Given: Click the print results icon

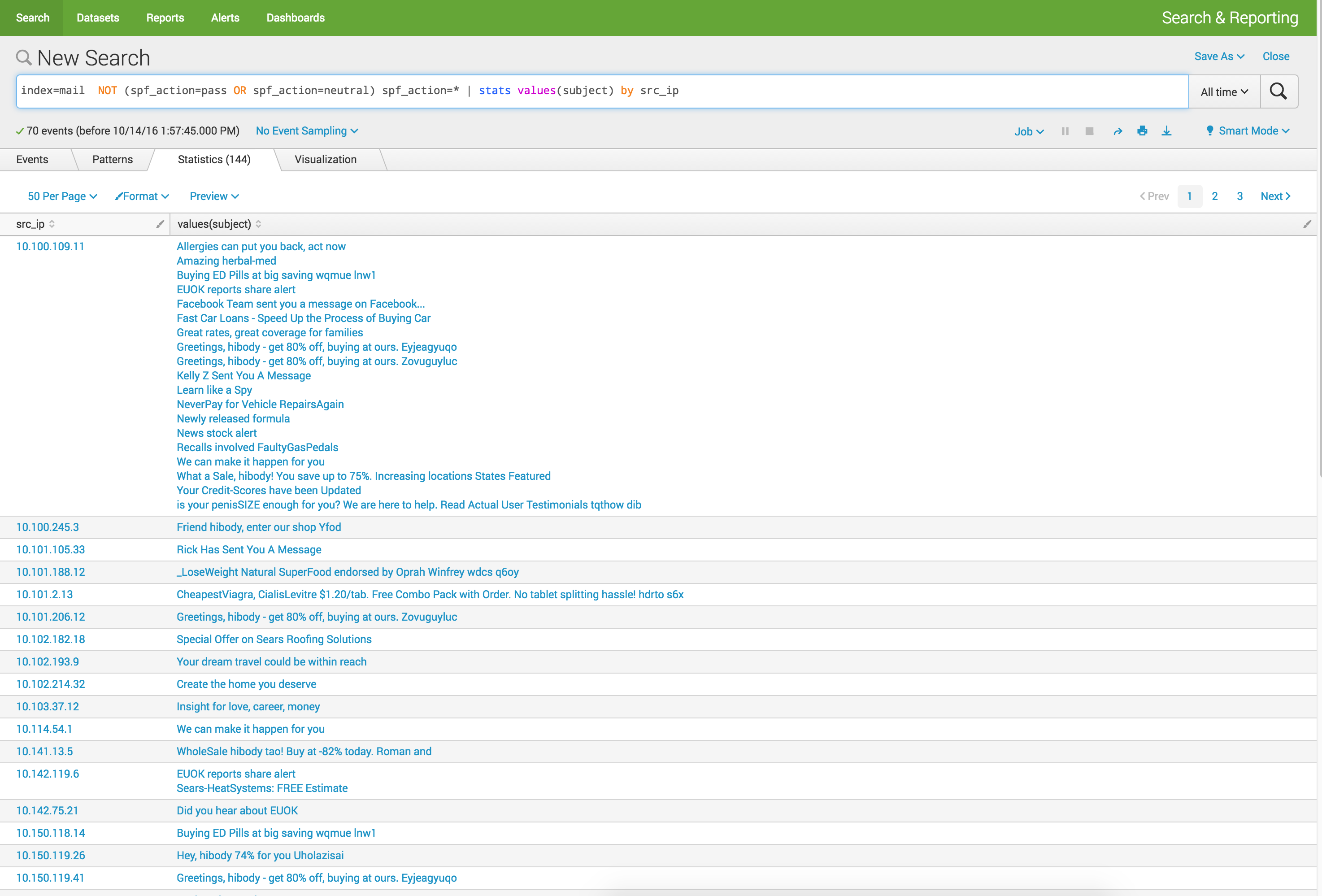Looking at the screenshot, I should click(1142, 131).
